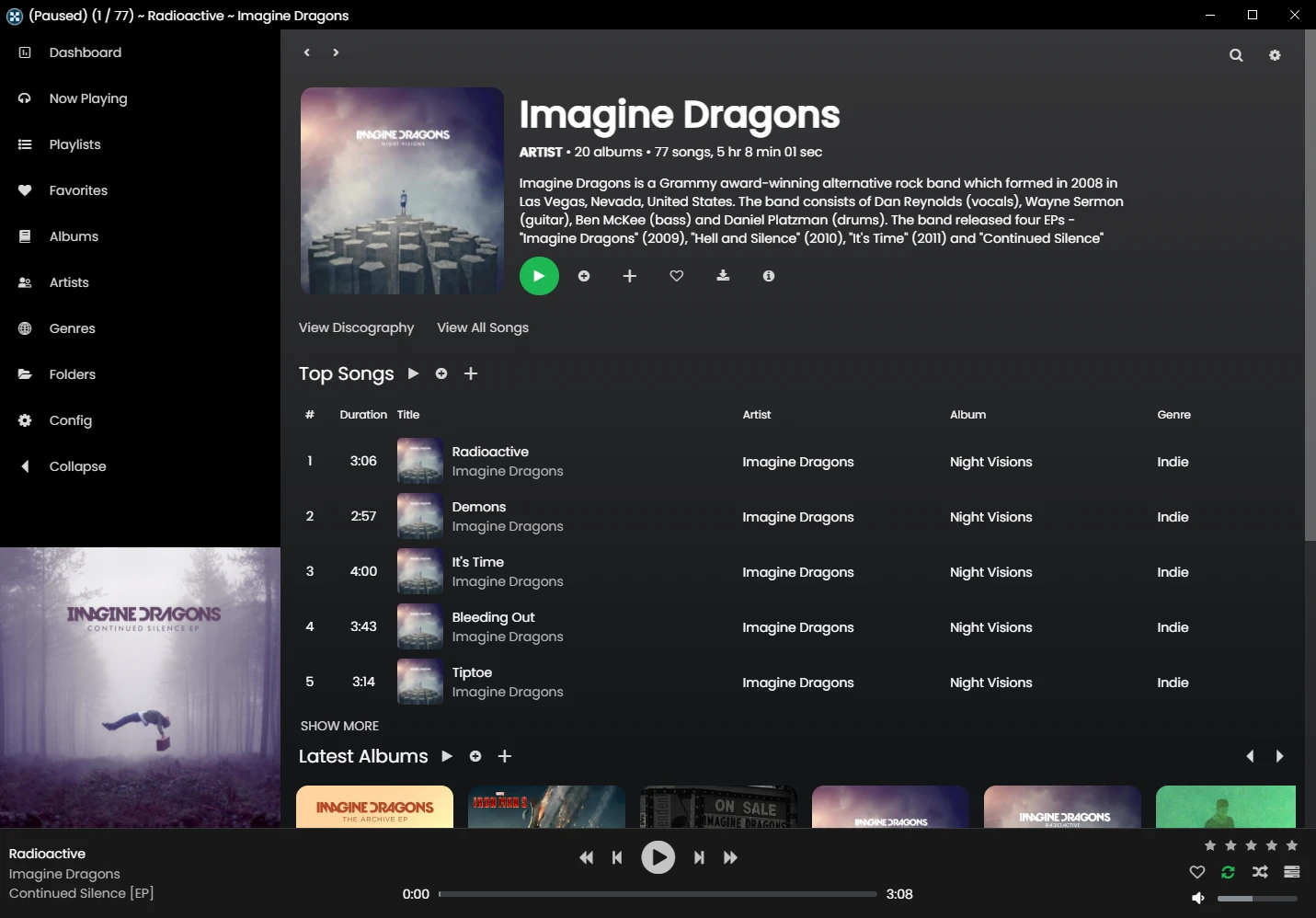1316x918 pixels.
Task: Download Imagine Dragons via the download icon
Action: click(723, 276)
